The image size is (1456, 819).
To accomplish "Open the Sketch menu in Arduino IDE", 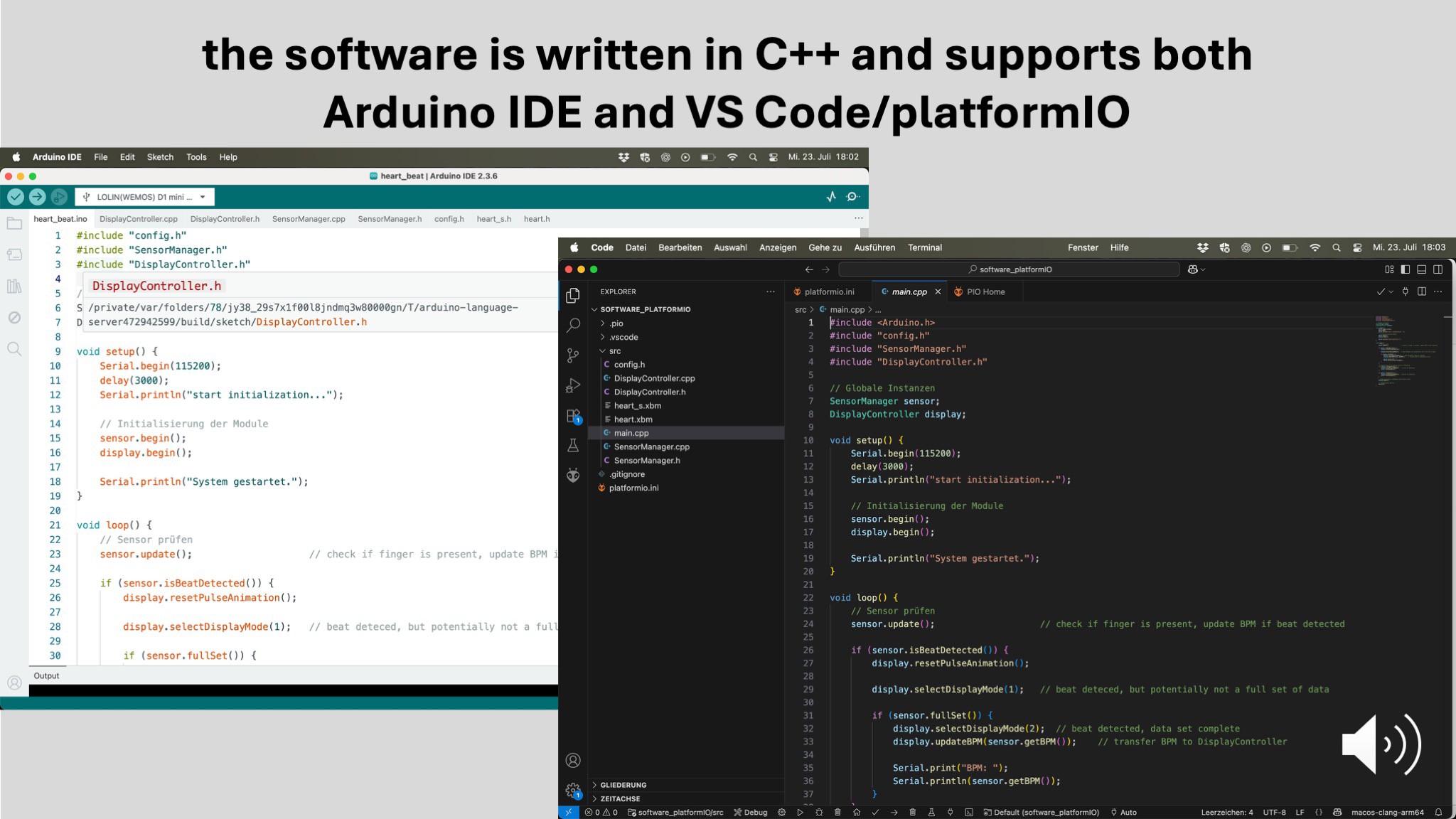I will point(160,157).
